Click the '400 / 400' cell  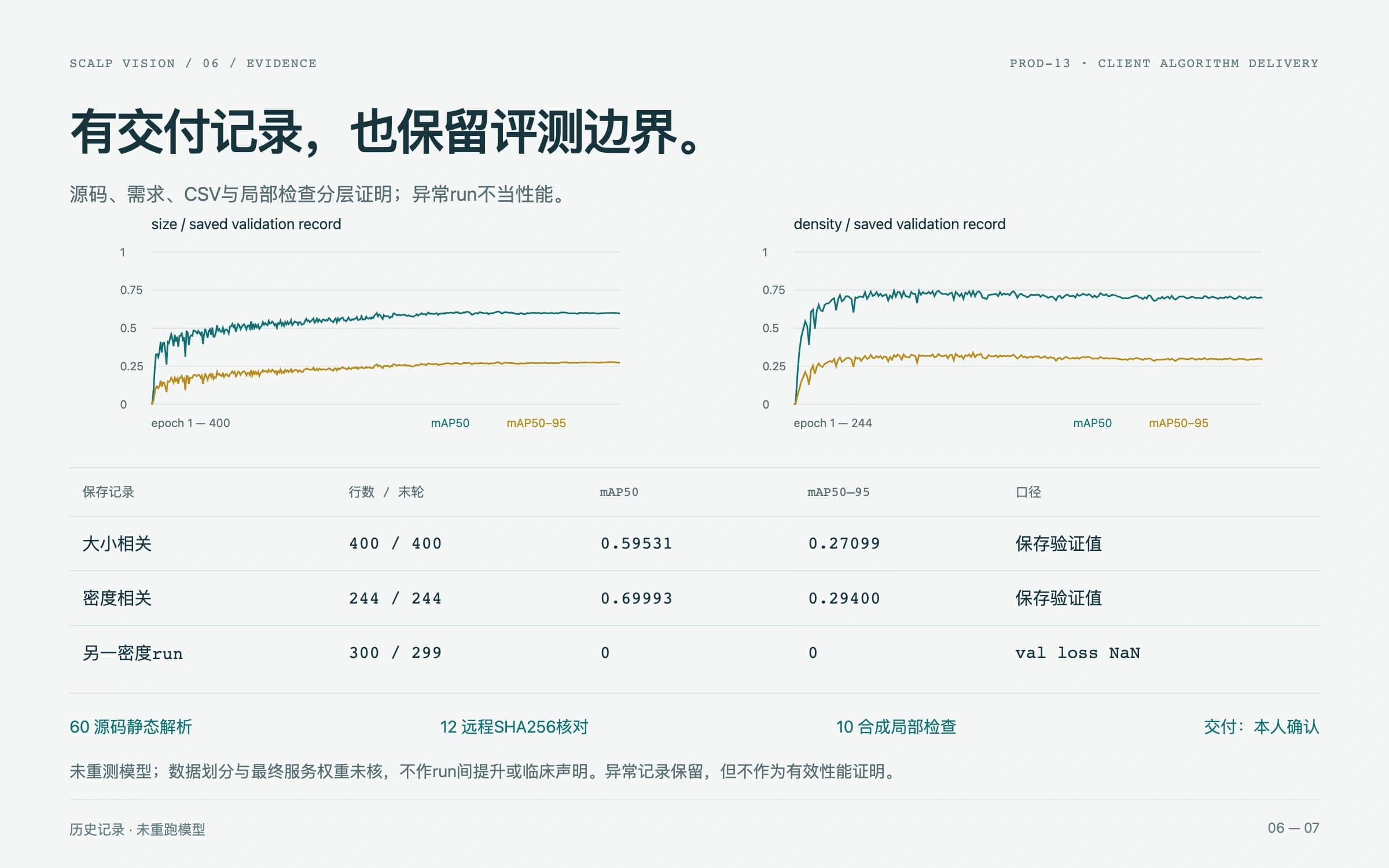click(x=395, y=543)
